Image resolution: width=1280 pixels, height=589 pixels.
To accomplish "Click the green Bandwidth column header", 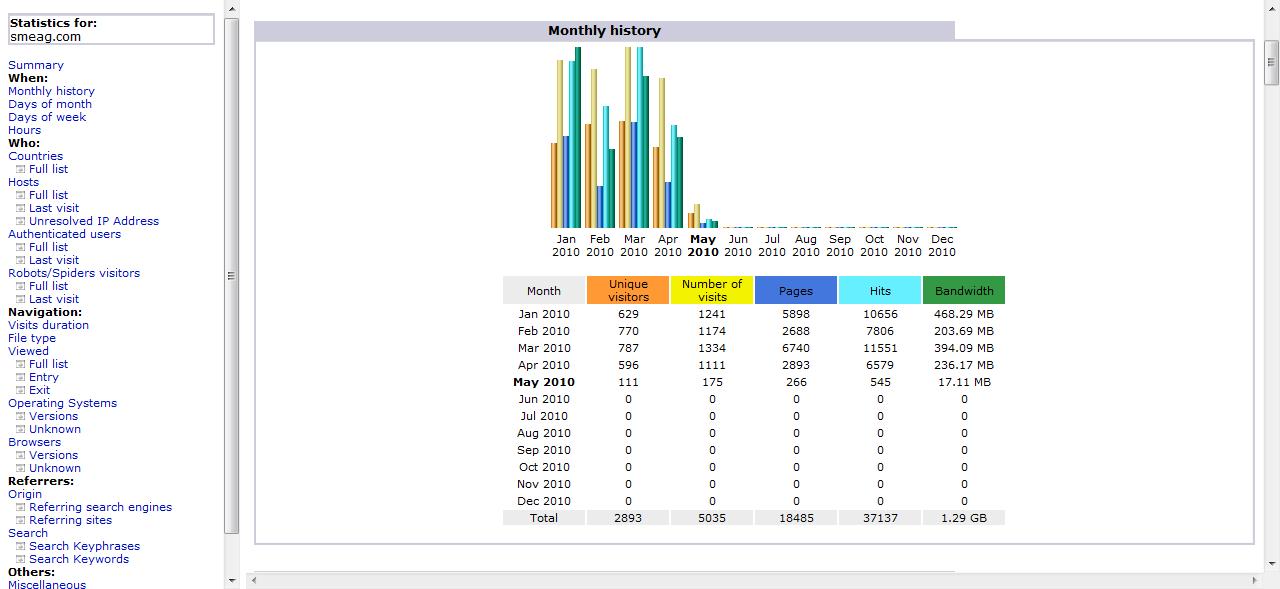I will [964, 290].
